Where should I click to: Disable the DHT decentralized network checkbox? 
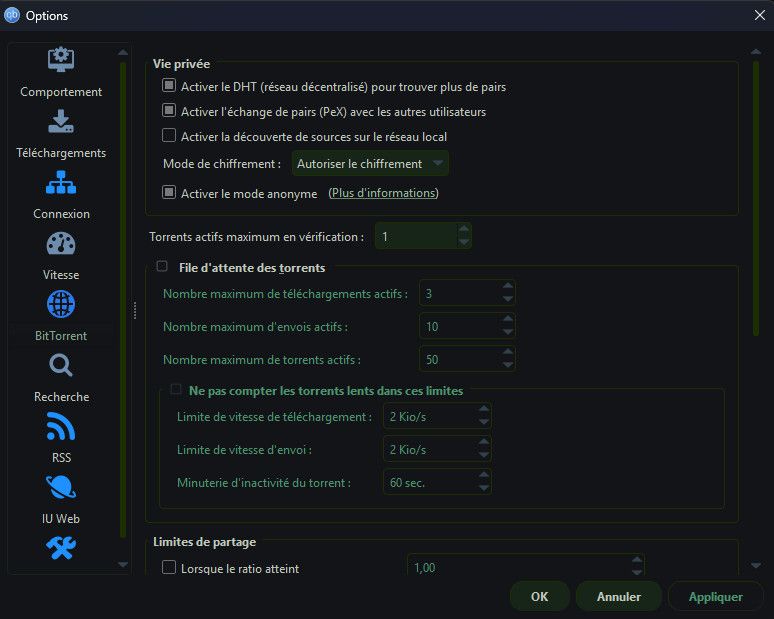[x=169, y=87]
